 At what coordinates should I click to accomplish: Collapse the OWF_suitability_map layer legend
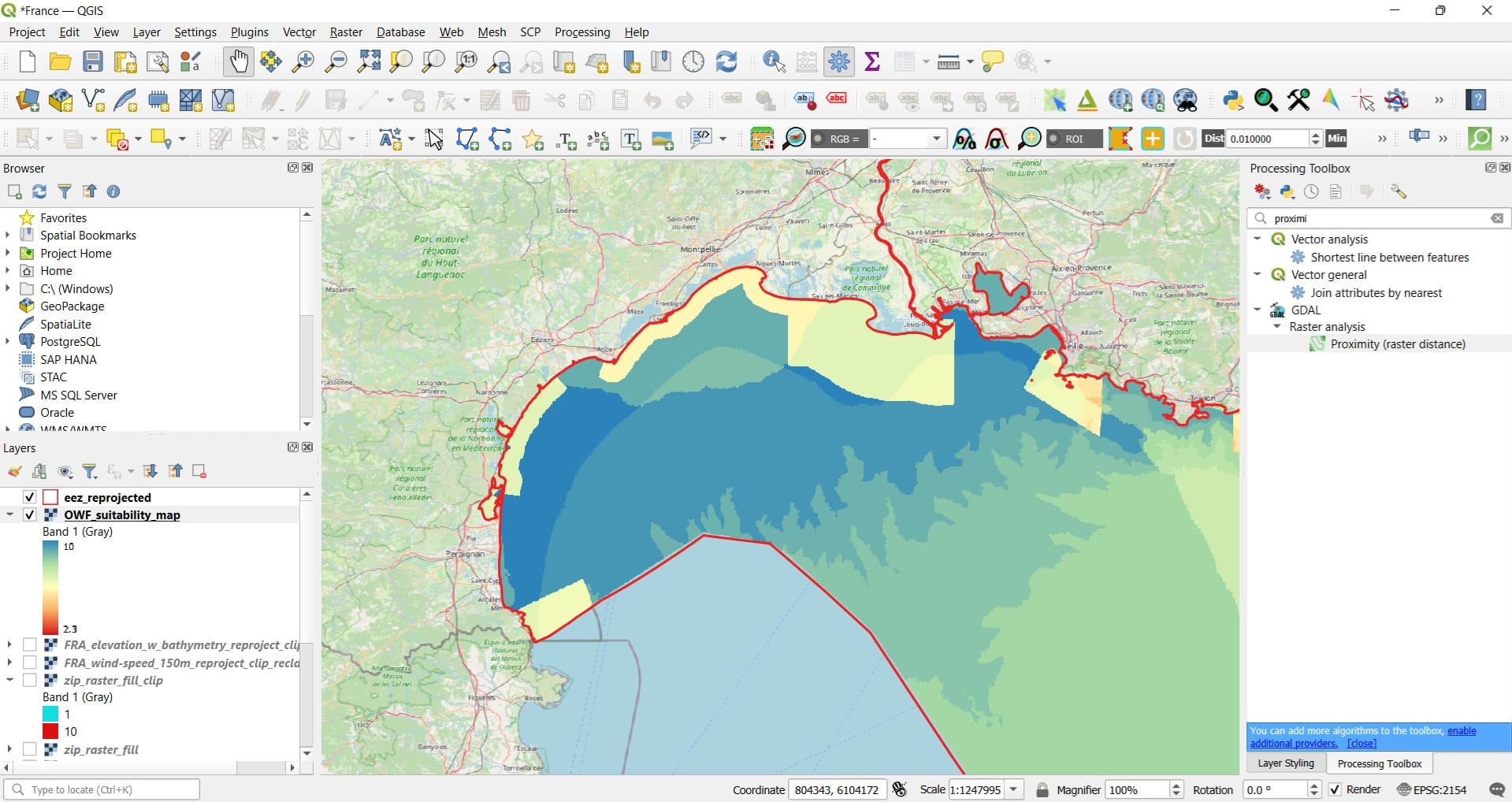pos(9,514)
